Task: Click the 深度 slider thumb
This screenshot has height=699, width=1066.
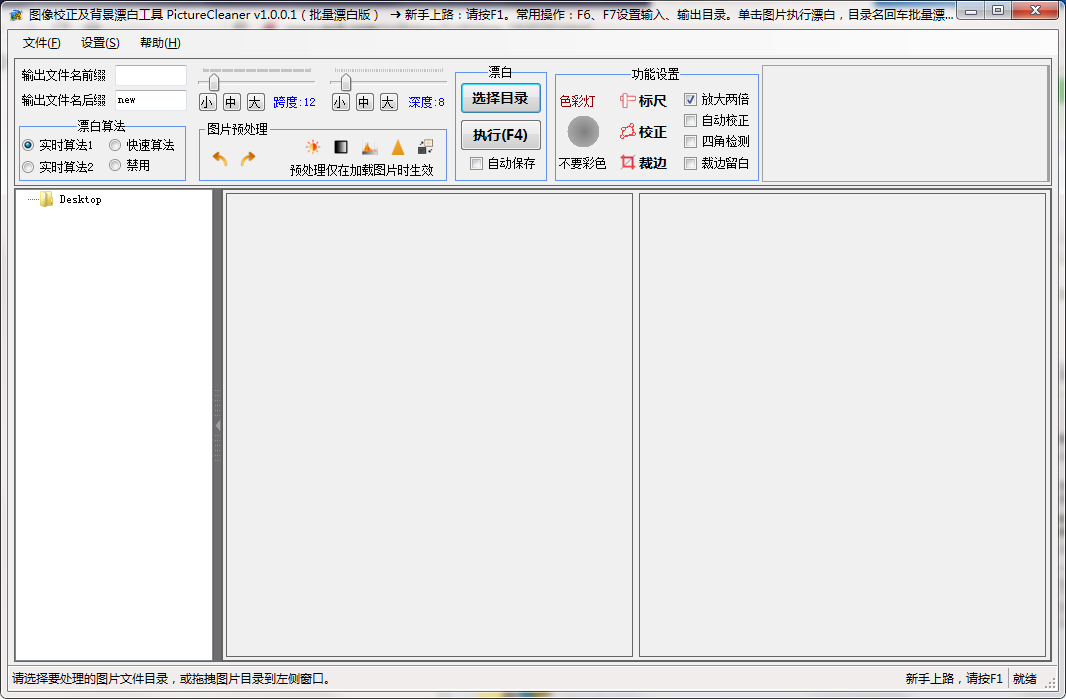Action: tap(345, 82)
